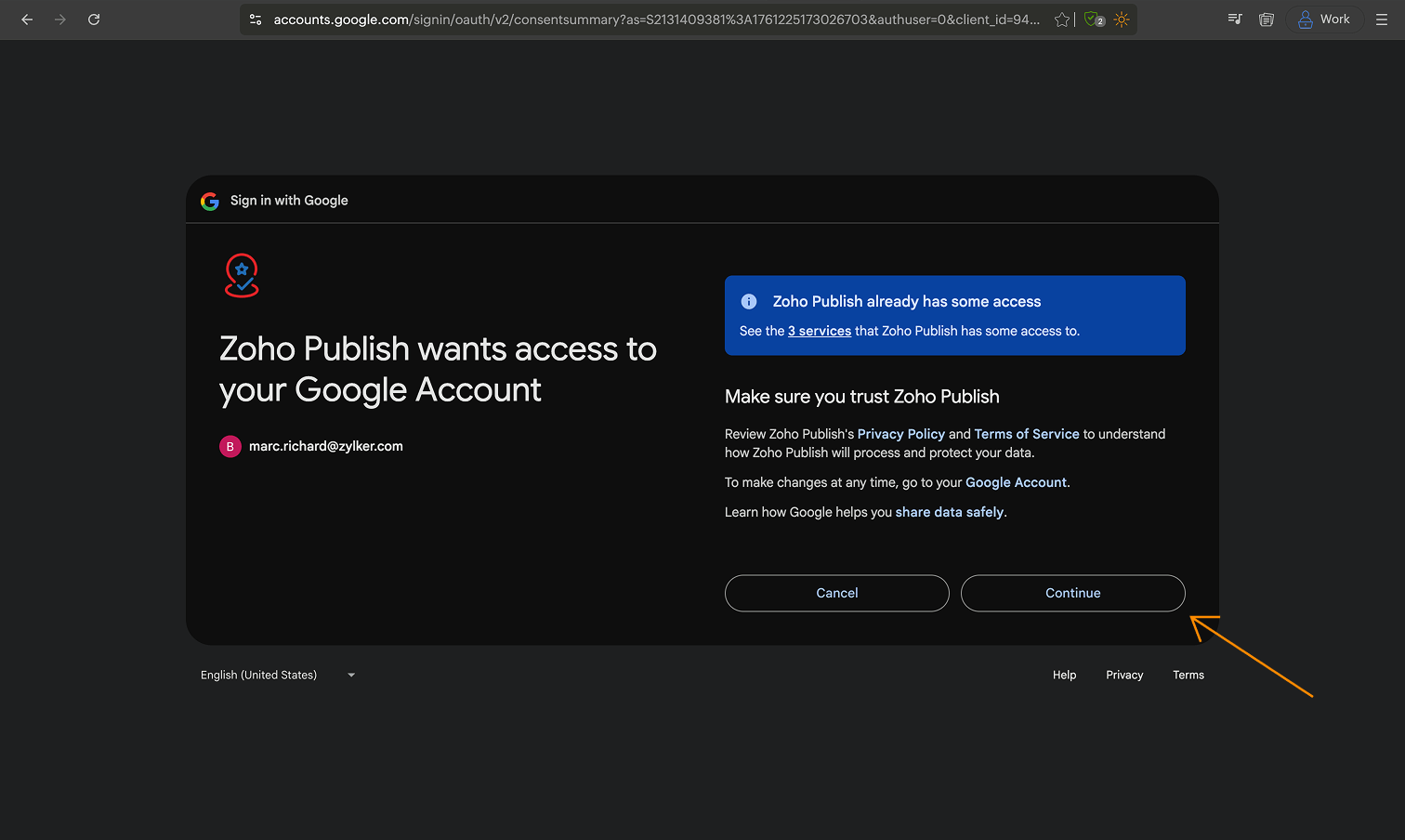Open the media playlist control icon
Viewport: 1405px width, 840px height.
[x=1235, y=20]
